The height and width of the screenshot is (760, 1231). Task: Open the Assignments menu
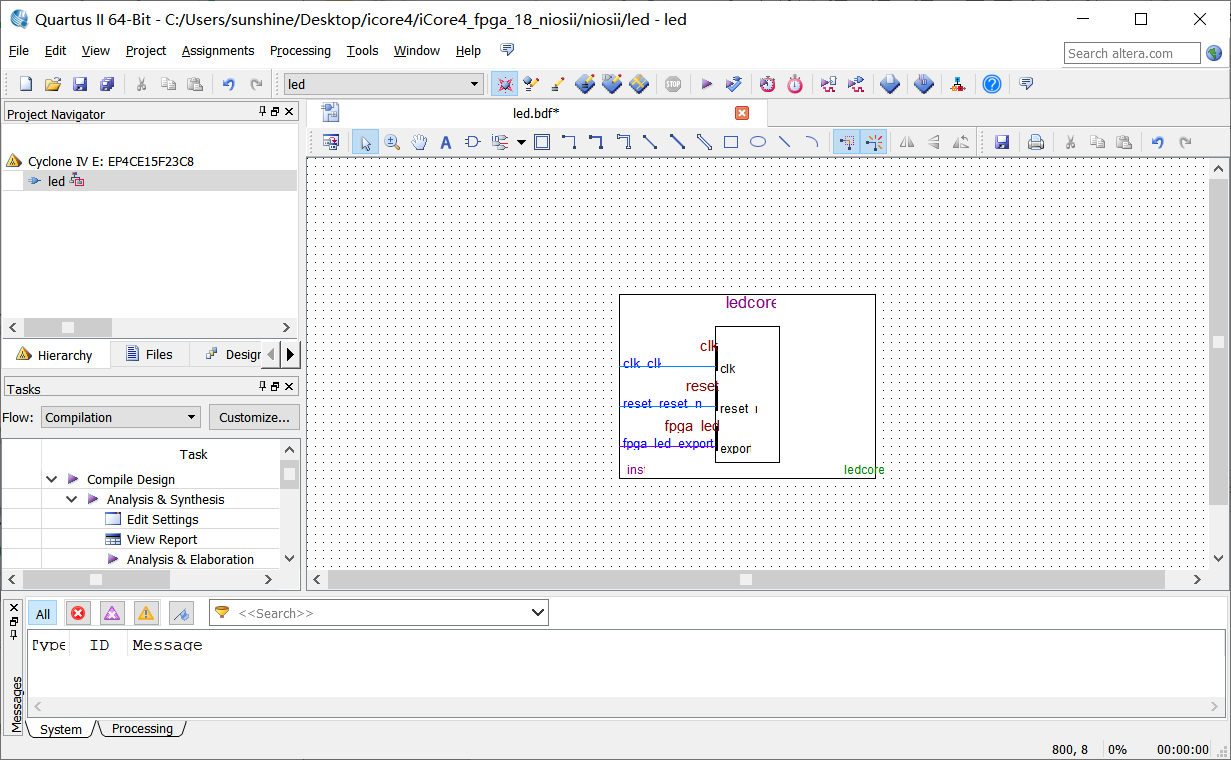(x=218, y=50)
